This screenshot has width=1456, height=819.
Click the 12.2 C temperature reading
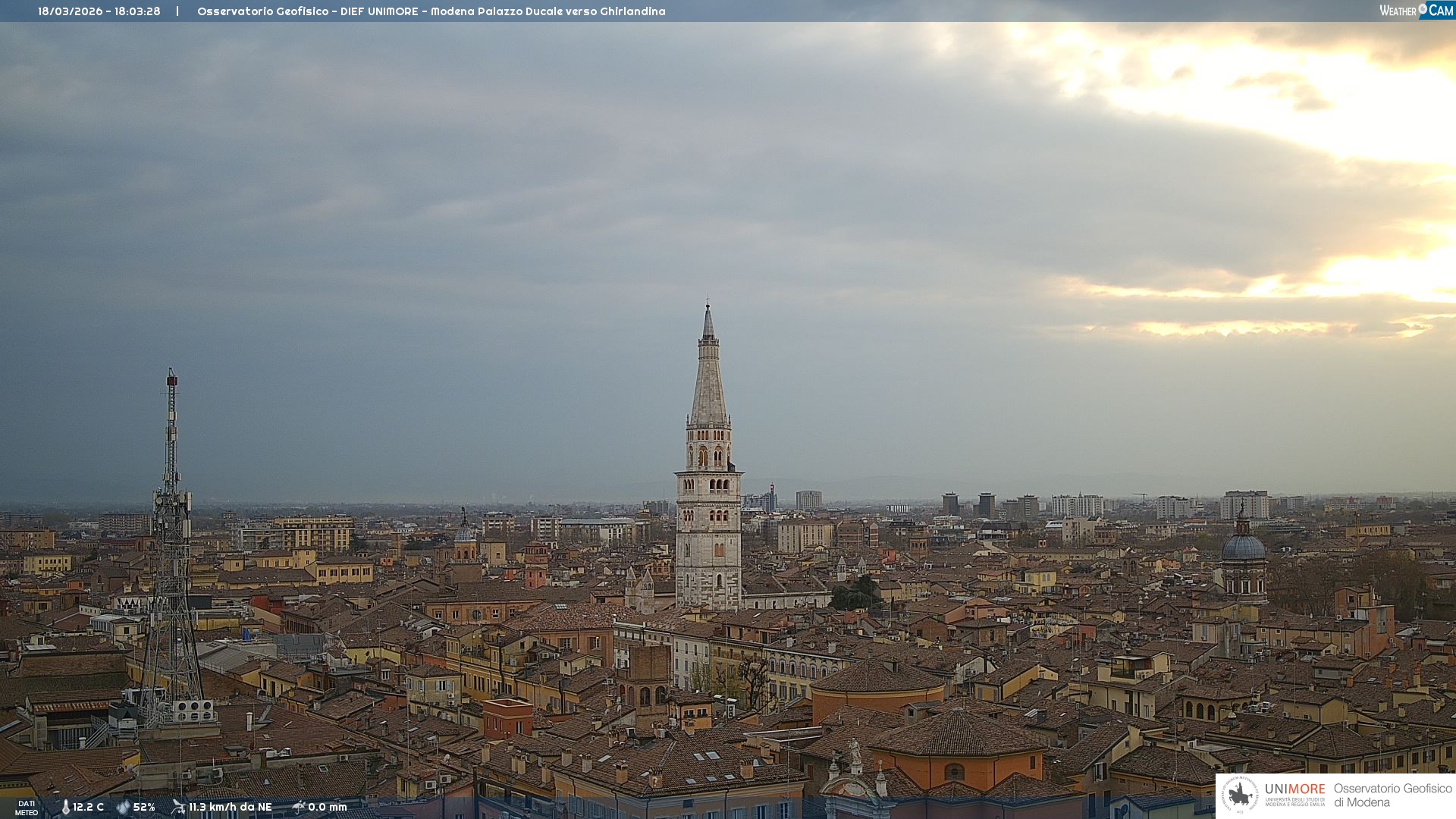88,808
